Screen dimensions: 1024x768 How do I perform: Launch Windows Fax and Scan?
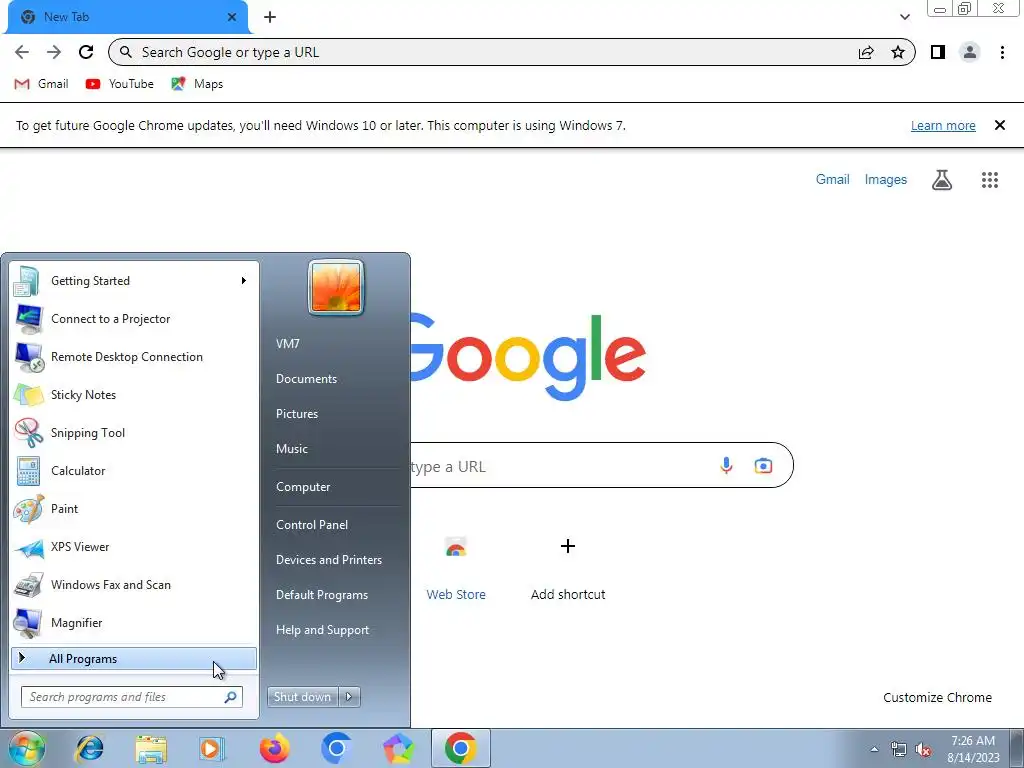(134, 584)
